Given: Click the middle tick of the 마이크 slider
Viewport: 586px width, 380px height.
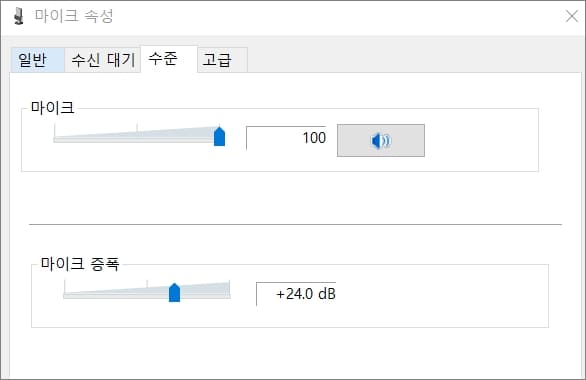Looking at the screenshot, I should coord(137,127).
